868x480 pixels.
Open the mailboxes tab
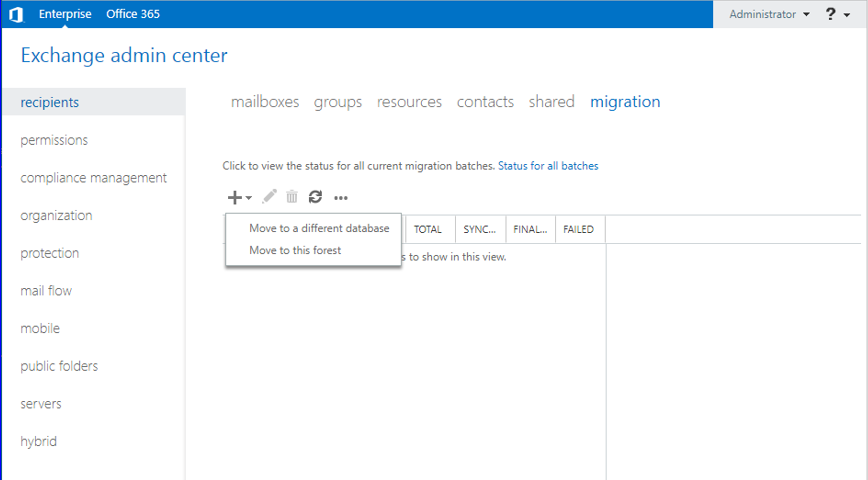pos(265,102)
